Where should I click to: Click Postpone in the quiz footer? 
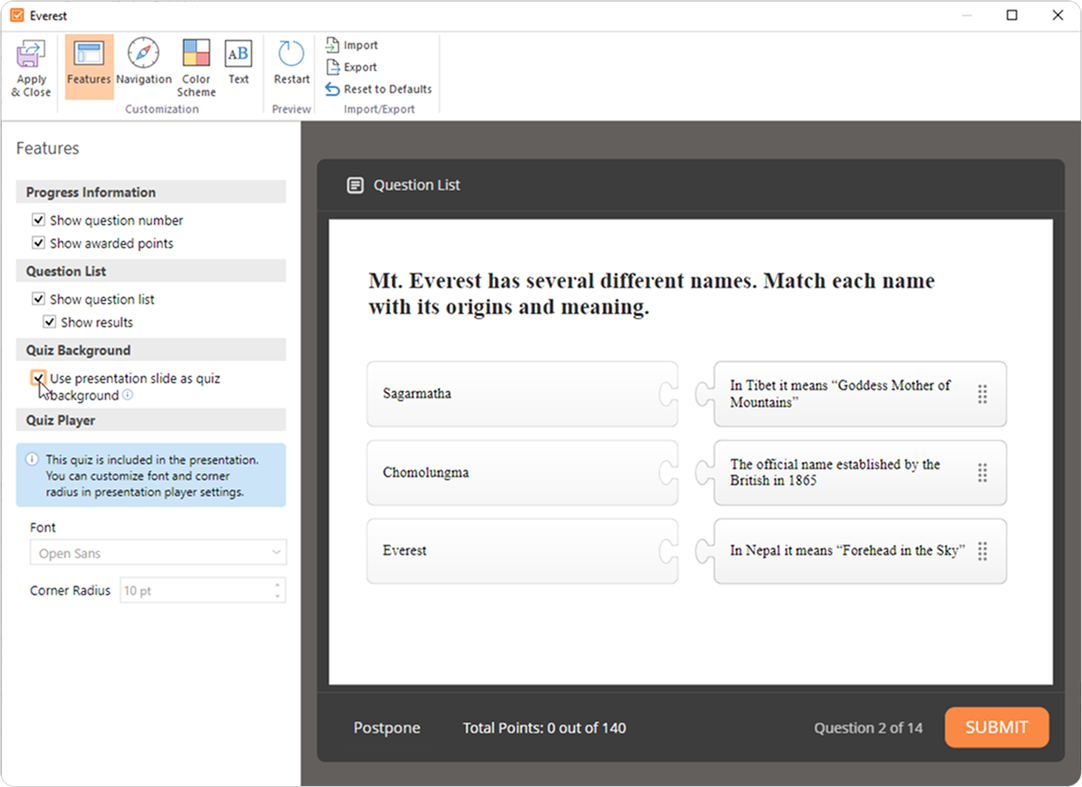(387, 728)
